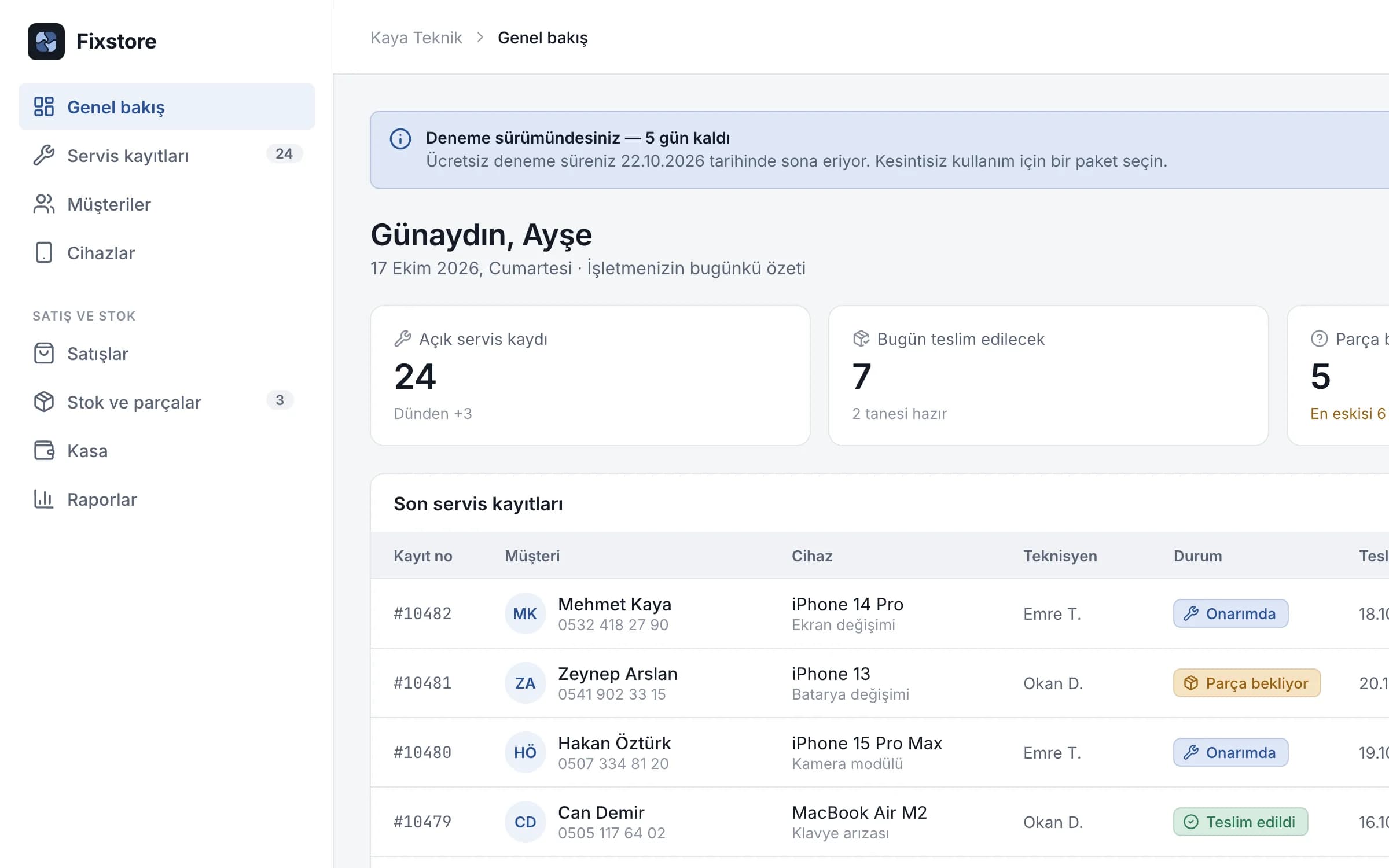Viewport: 1389px width, 868px height.
Task: Click the Müşteri column header
Action: (532, 556)
